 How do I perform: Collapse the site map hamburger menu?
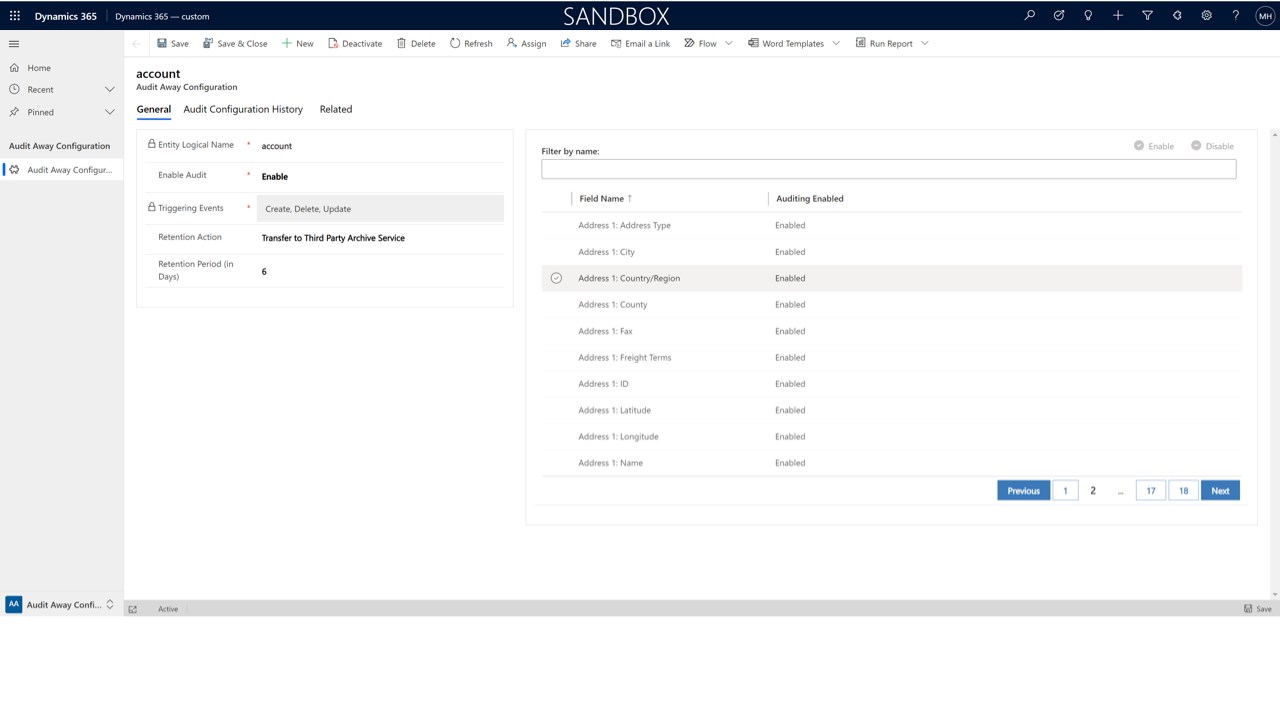point(14,44)
